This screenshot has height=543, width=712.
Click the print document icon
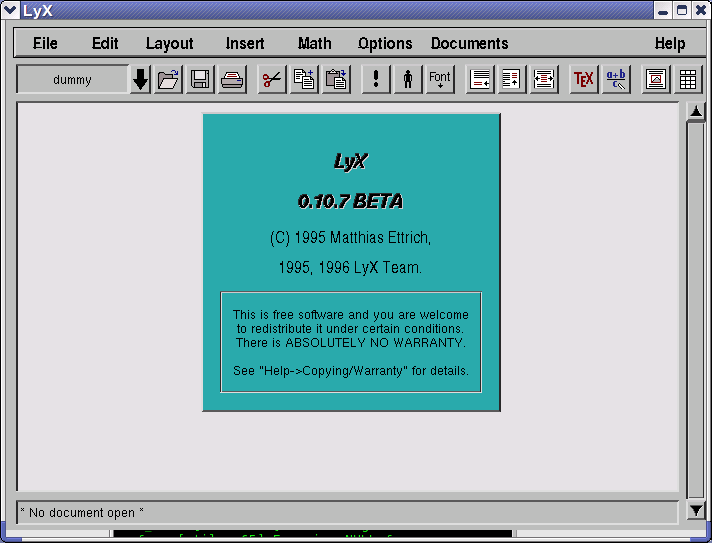tap(232, 79)
